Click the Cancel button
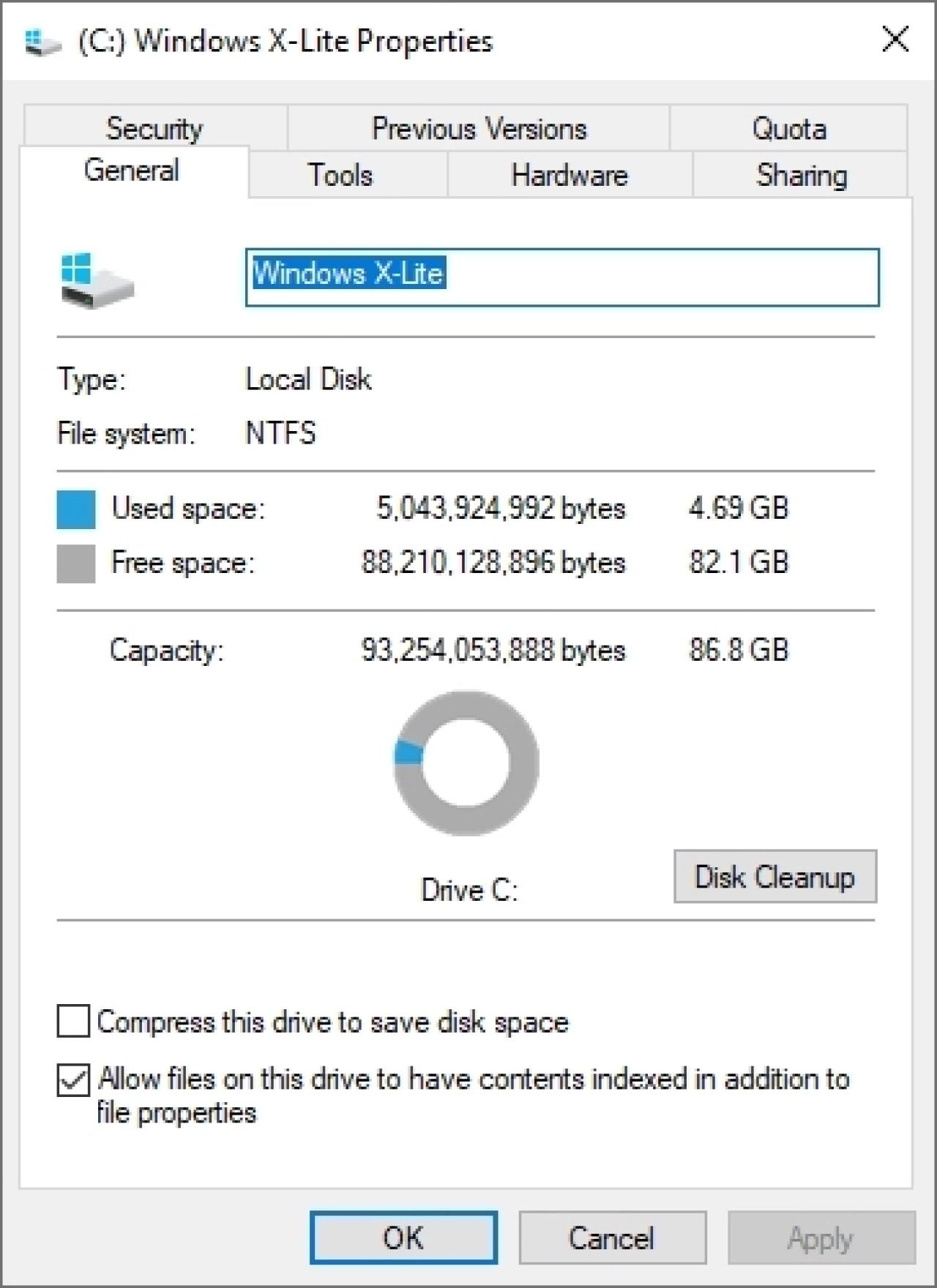This screenshot has height=1288, width=937. [613, 1238]
